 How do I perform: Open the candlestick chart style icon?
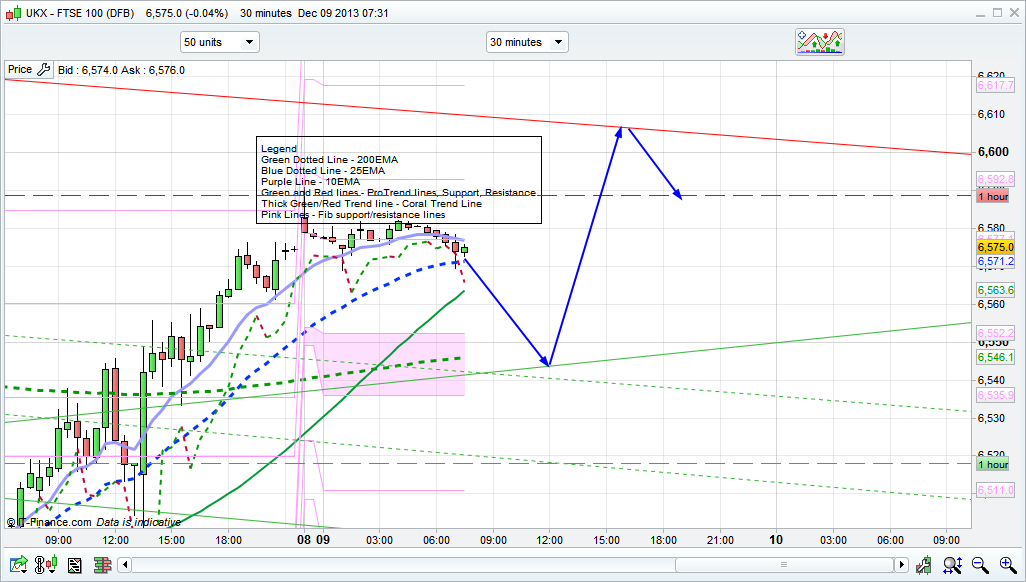[x=46, y=566]
